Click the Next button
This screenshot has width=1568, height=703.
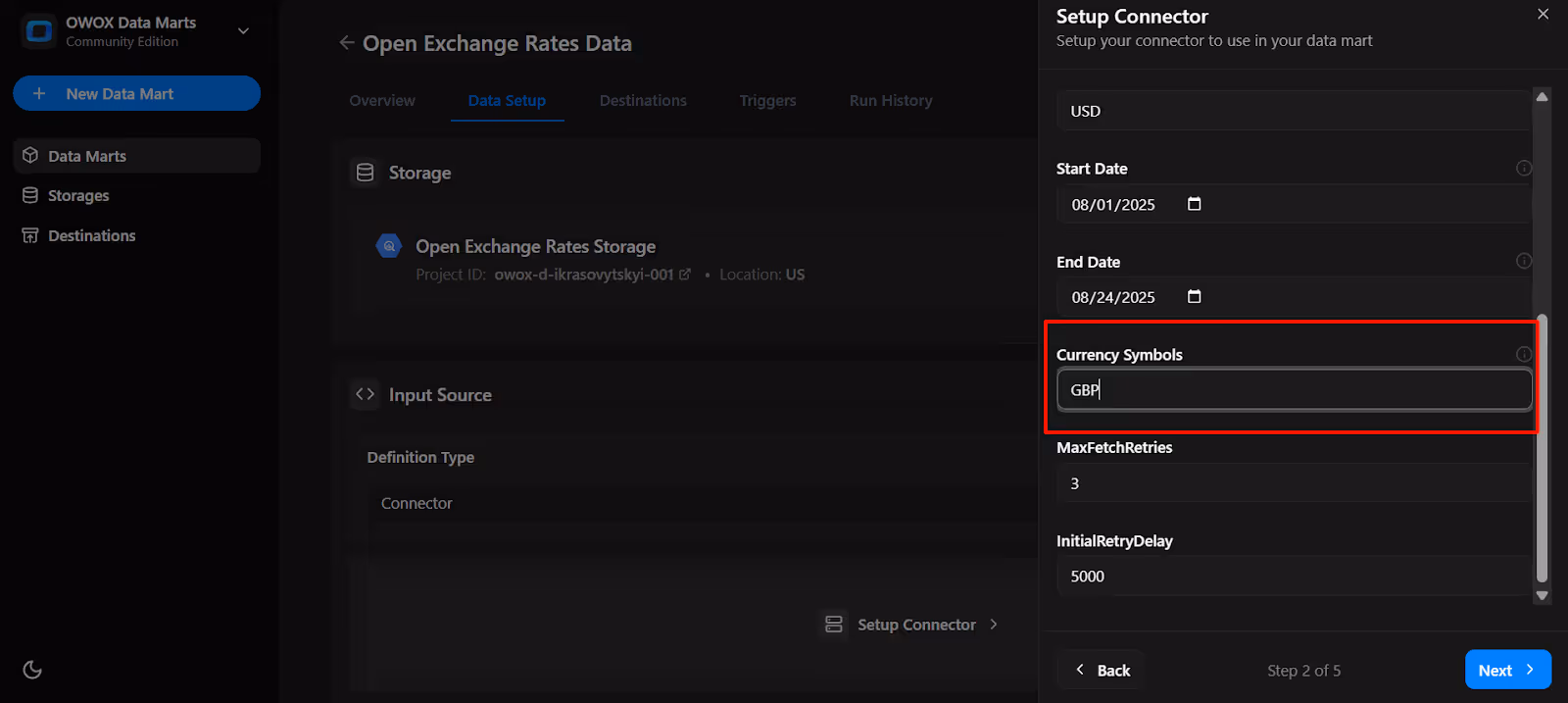coord(1507,670)
